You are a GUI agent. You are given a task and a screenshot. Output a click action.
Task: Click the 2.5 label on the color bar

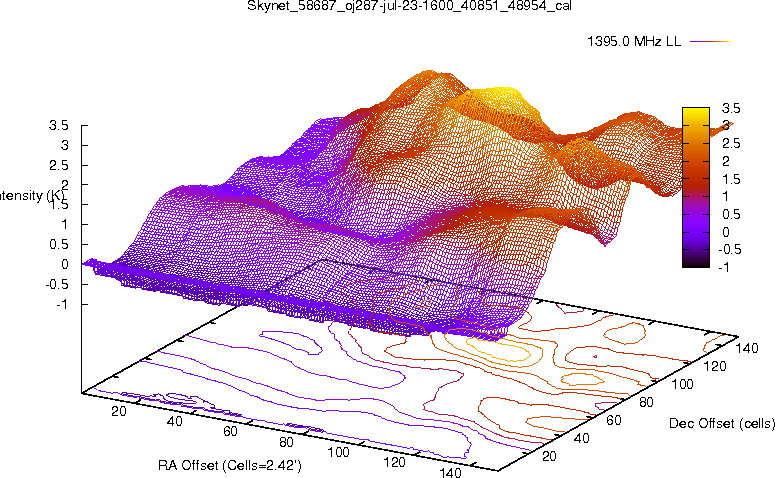(731, 143)
